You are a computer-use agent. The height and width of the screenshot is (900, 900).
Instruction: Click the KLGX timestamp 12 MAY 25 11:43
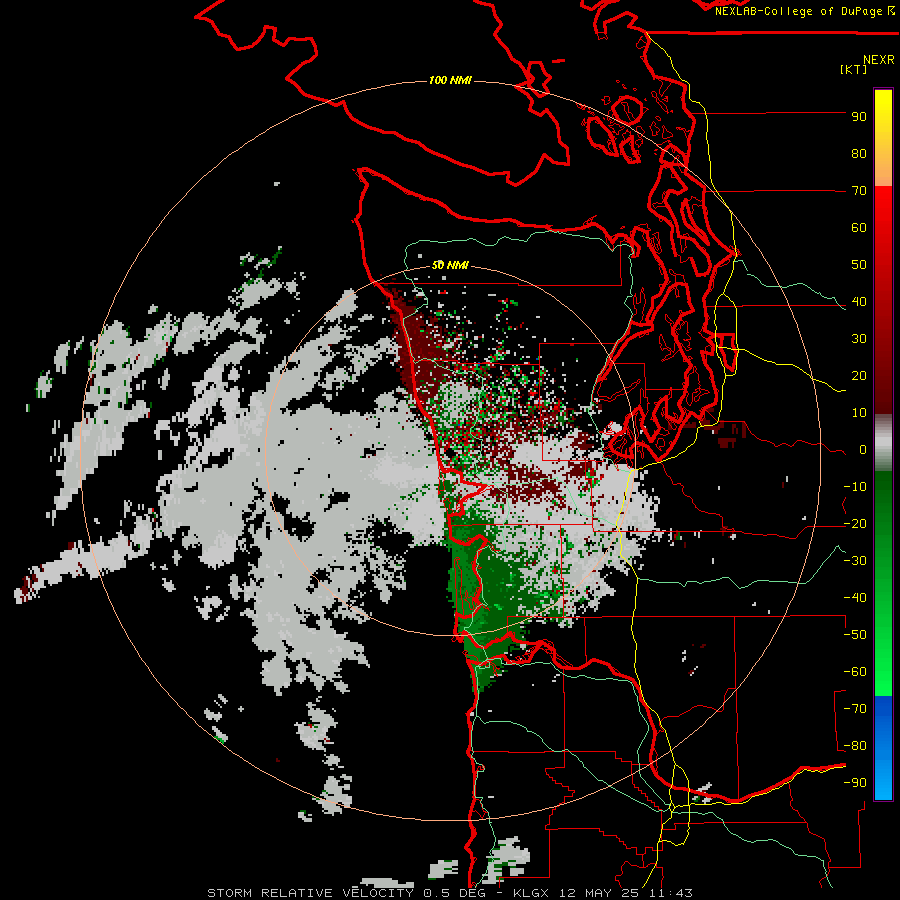[603, 893]
